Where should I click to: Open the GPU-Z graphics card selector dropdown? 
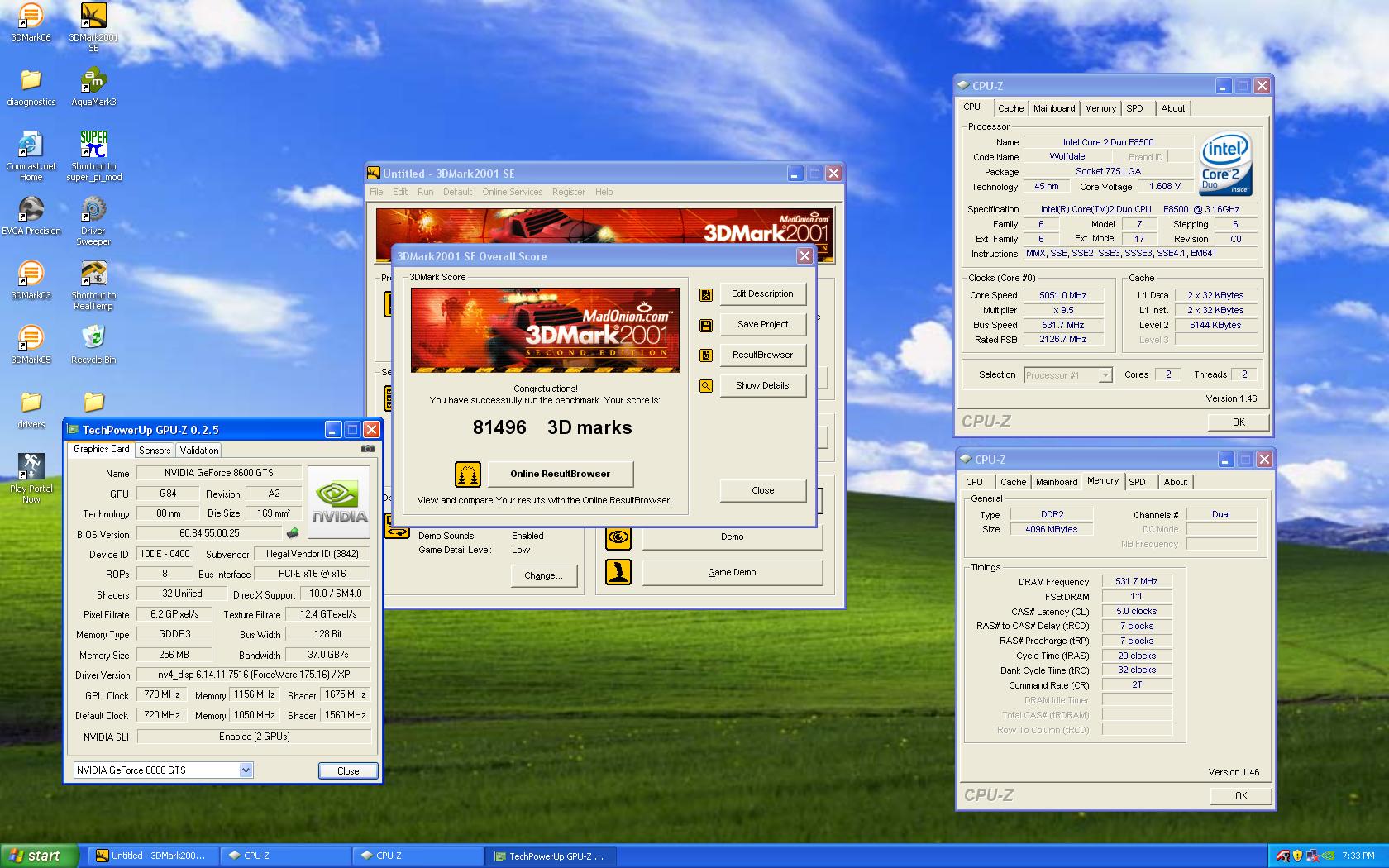pos(246,770)
